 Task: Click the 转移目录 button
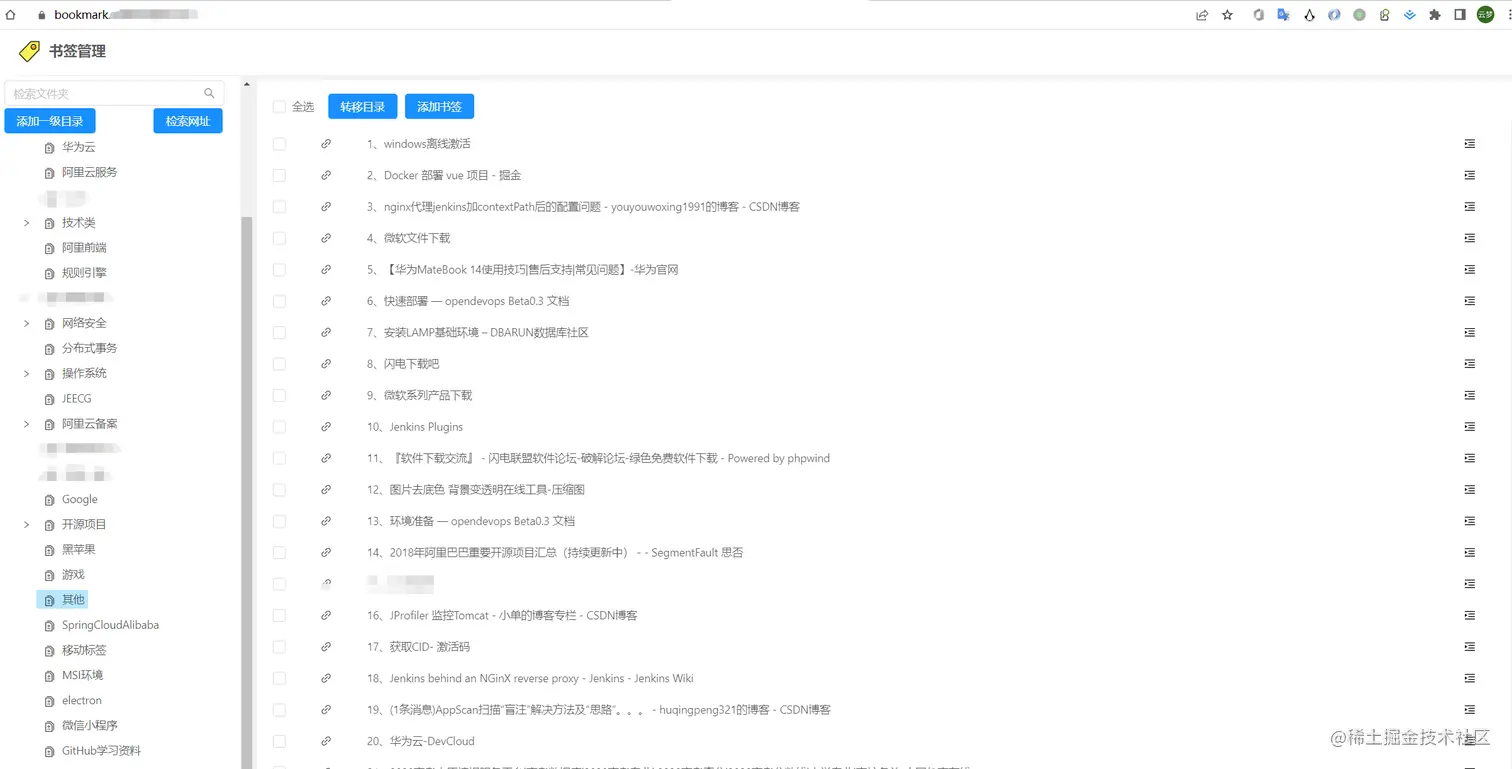point(363,106)
